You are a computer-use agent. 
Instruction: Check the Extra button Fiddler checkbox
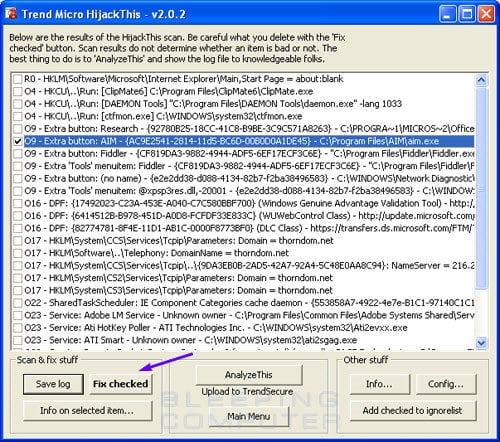18,154
